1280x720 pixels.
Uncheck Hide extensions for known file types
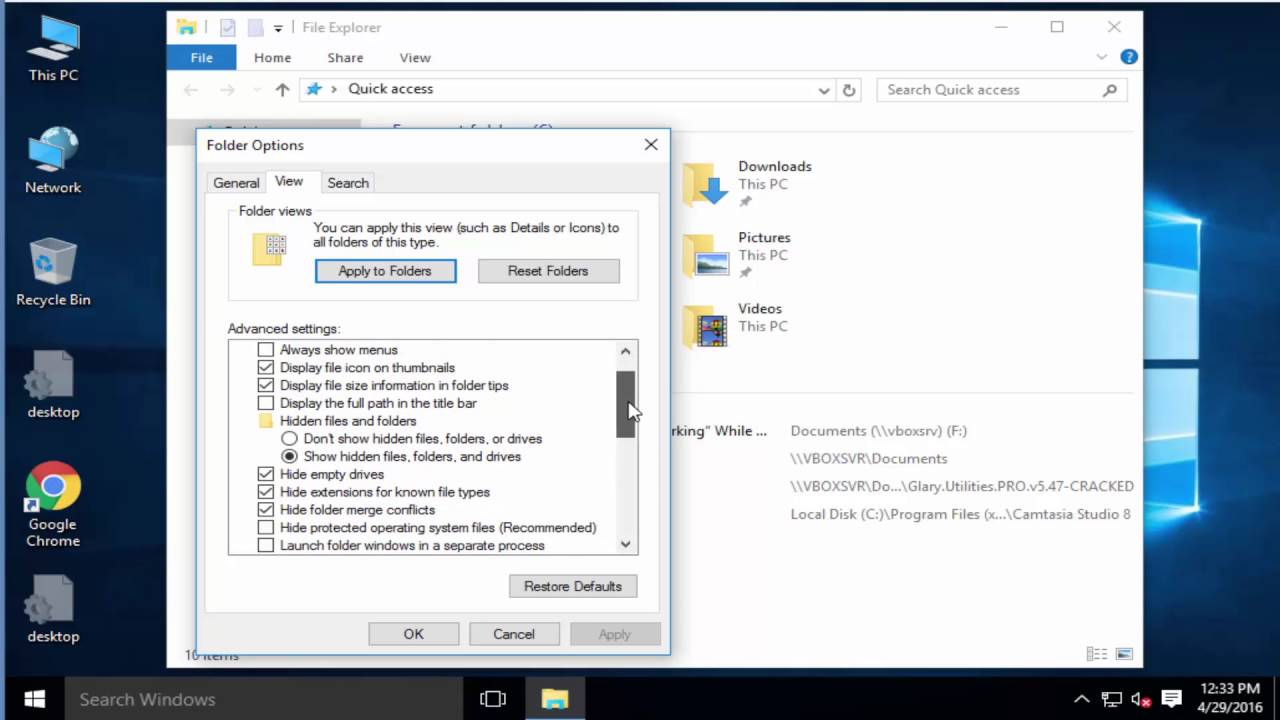point(265,492)
